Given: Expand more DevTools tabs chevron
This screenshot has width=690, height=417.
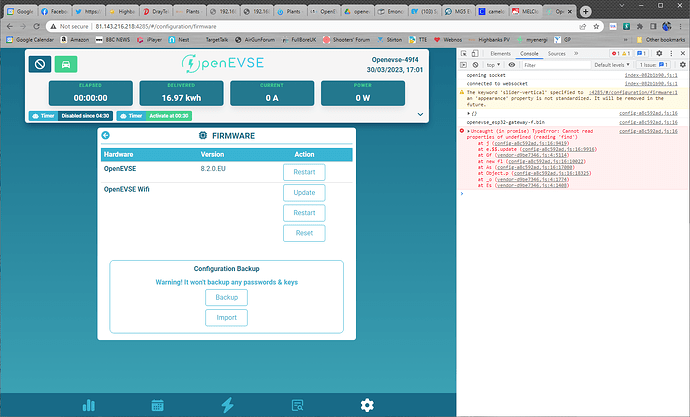Looking at the screenshot, I should pos(576,53).
